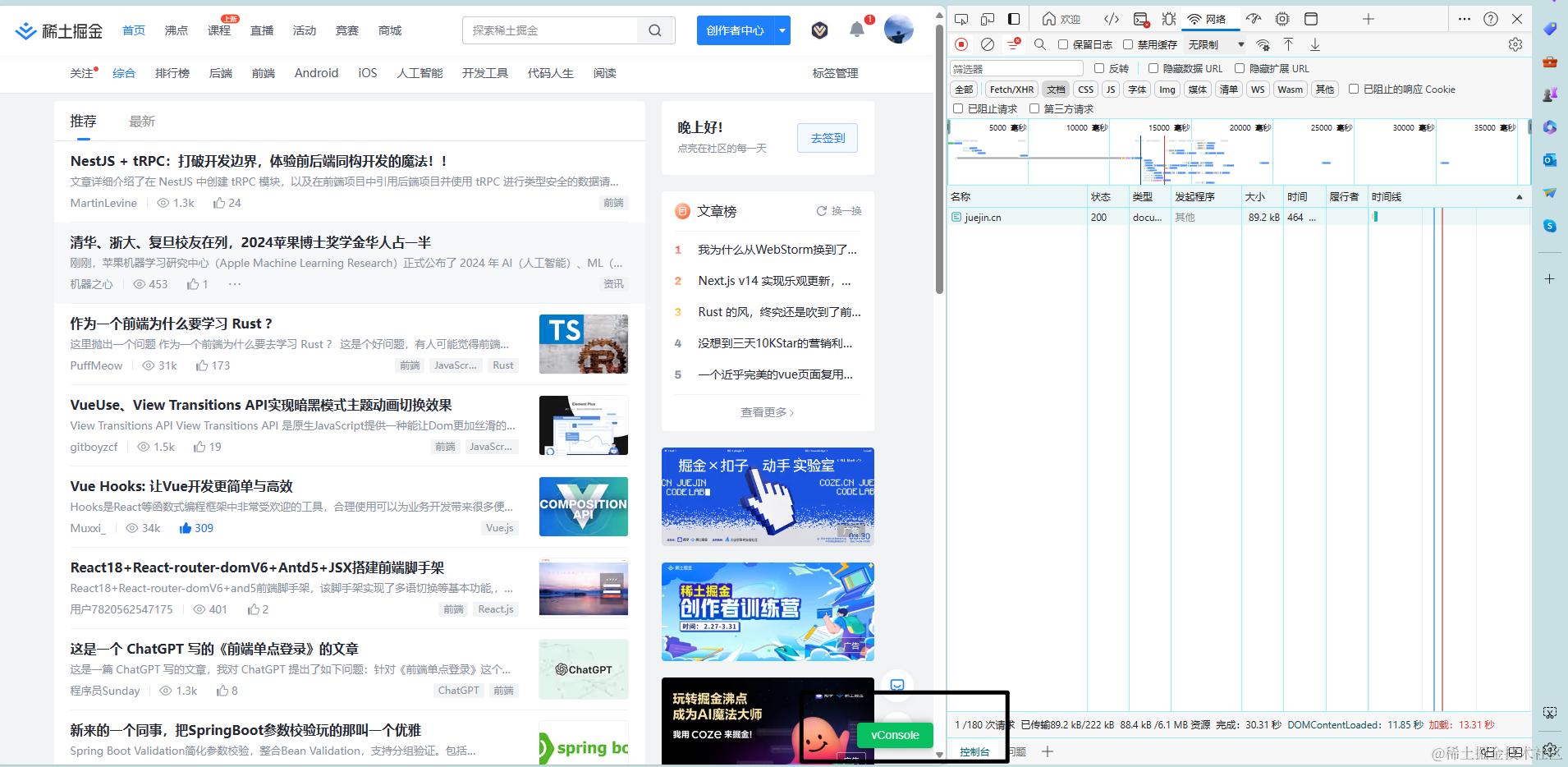Click the webpage vertical scrollbar thumb

click(x=940, y=158)
